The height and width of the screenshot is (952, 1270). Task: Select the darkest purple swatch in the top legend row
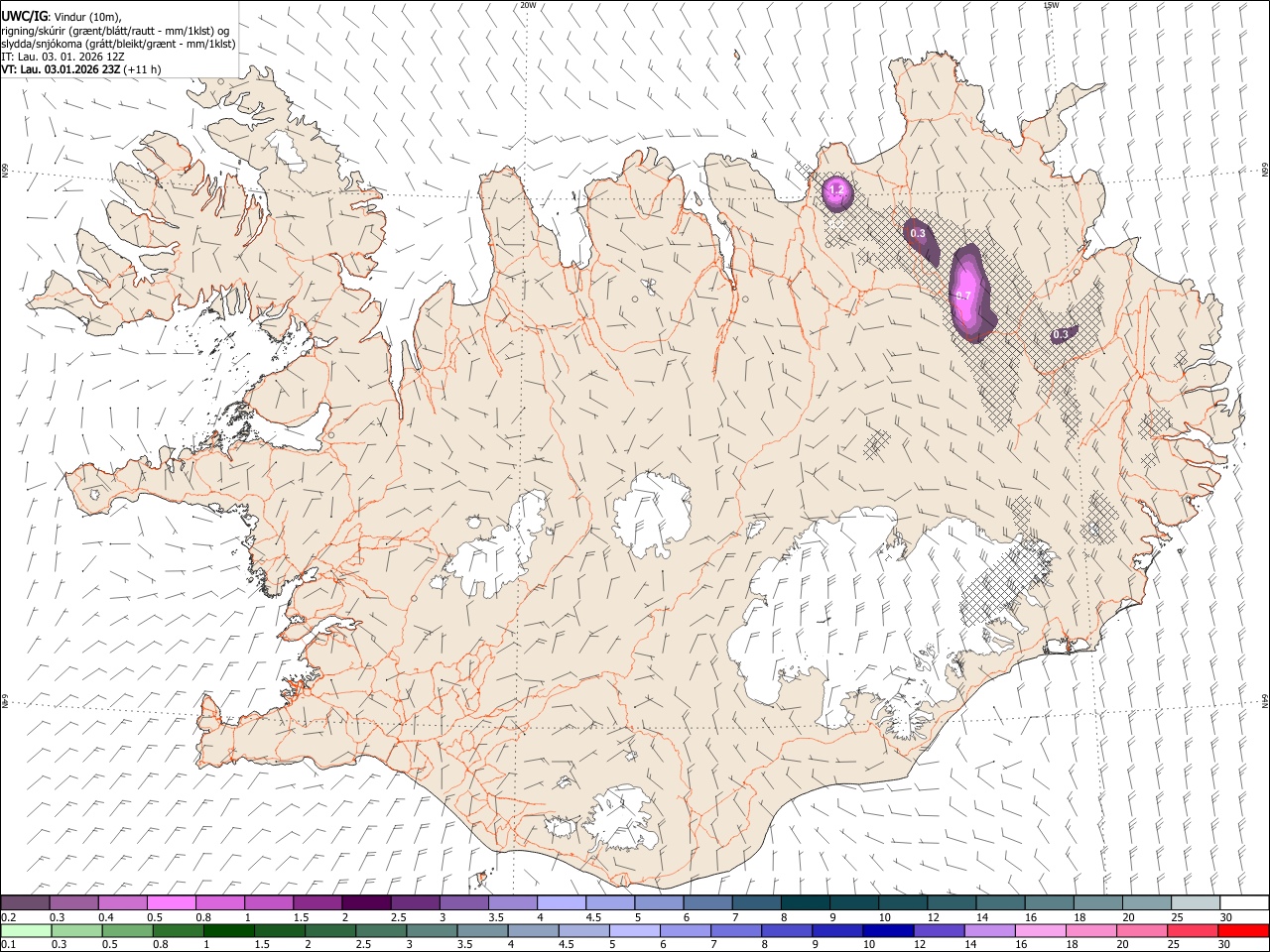pyautogui.click(x=366, y=903)
